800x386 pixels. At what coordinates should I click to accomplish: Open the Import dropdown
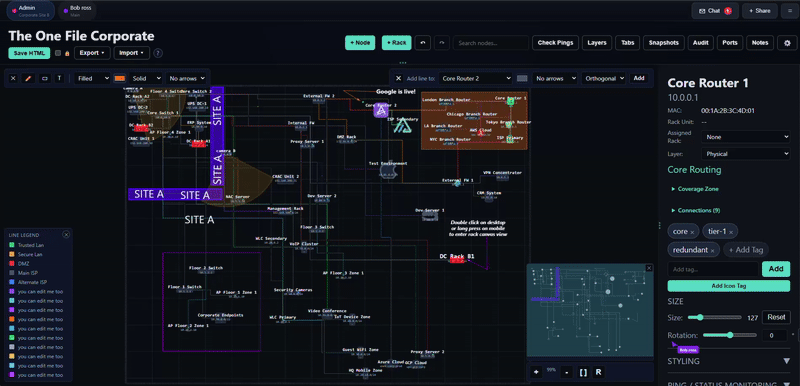(132, 53)
